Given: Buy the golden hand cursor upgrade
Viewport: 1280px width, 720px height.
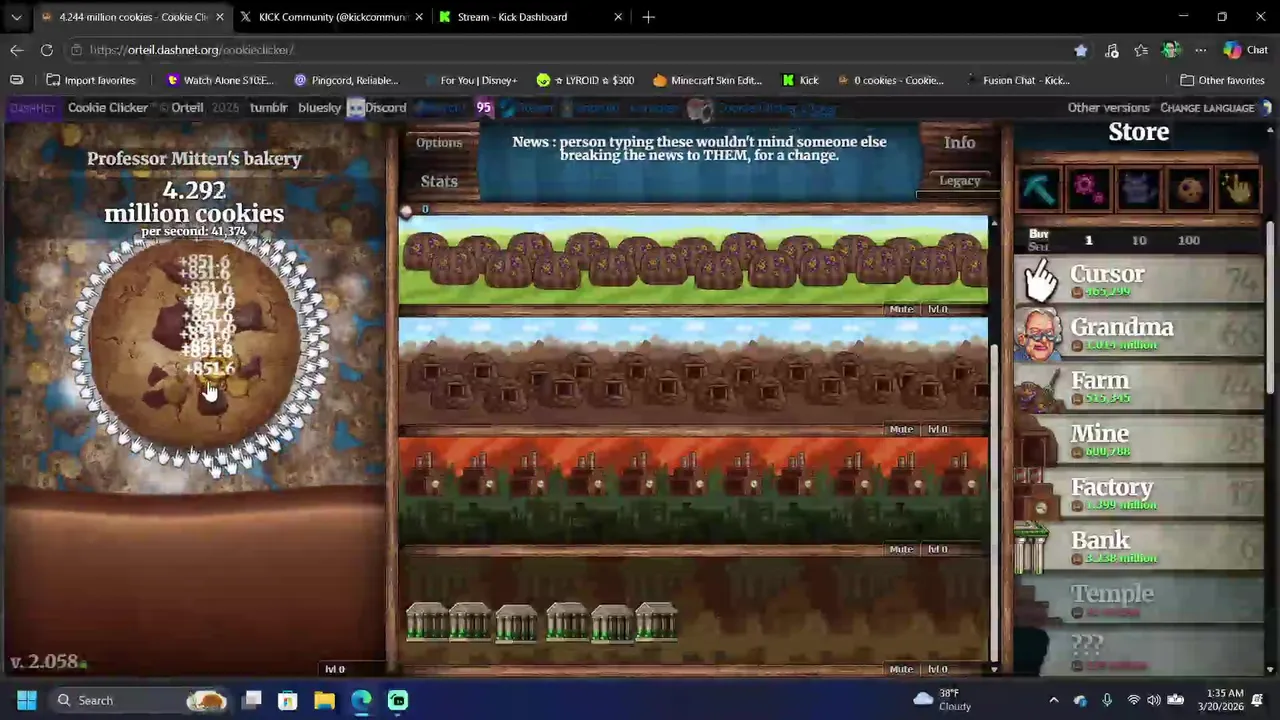Looking at the screenshot, I should click(x=1238, y=189).
